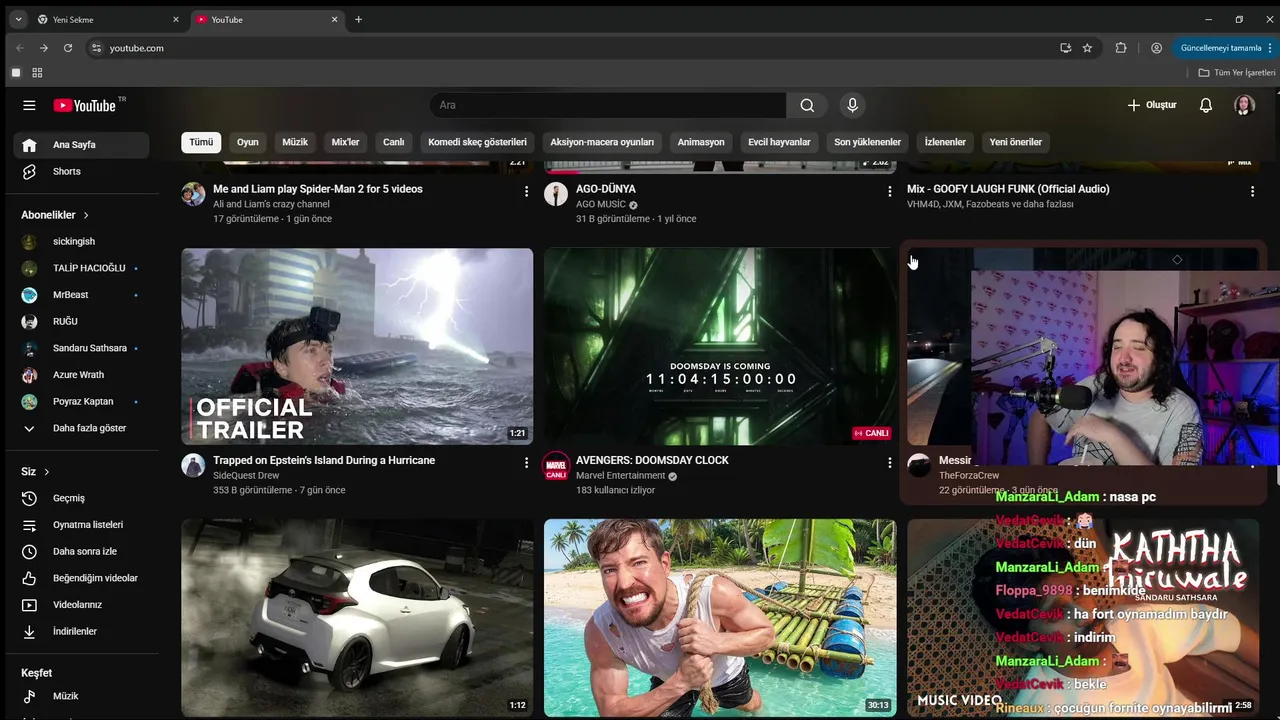1280x720 pixels.
Task: Open the TALİP HACIOĞLU subscription
Action: pos(81,268)
